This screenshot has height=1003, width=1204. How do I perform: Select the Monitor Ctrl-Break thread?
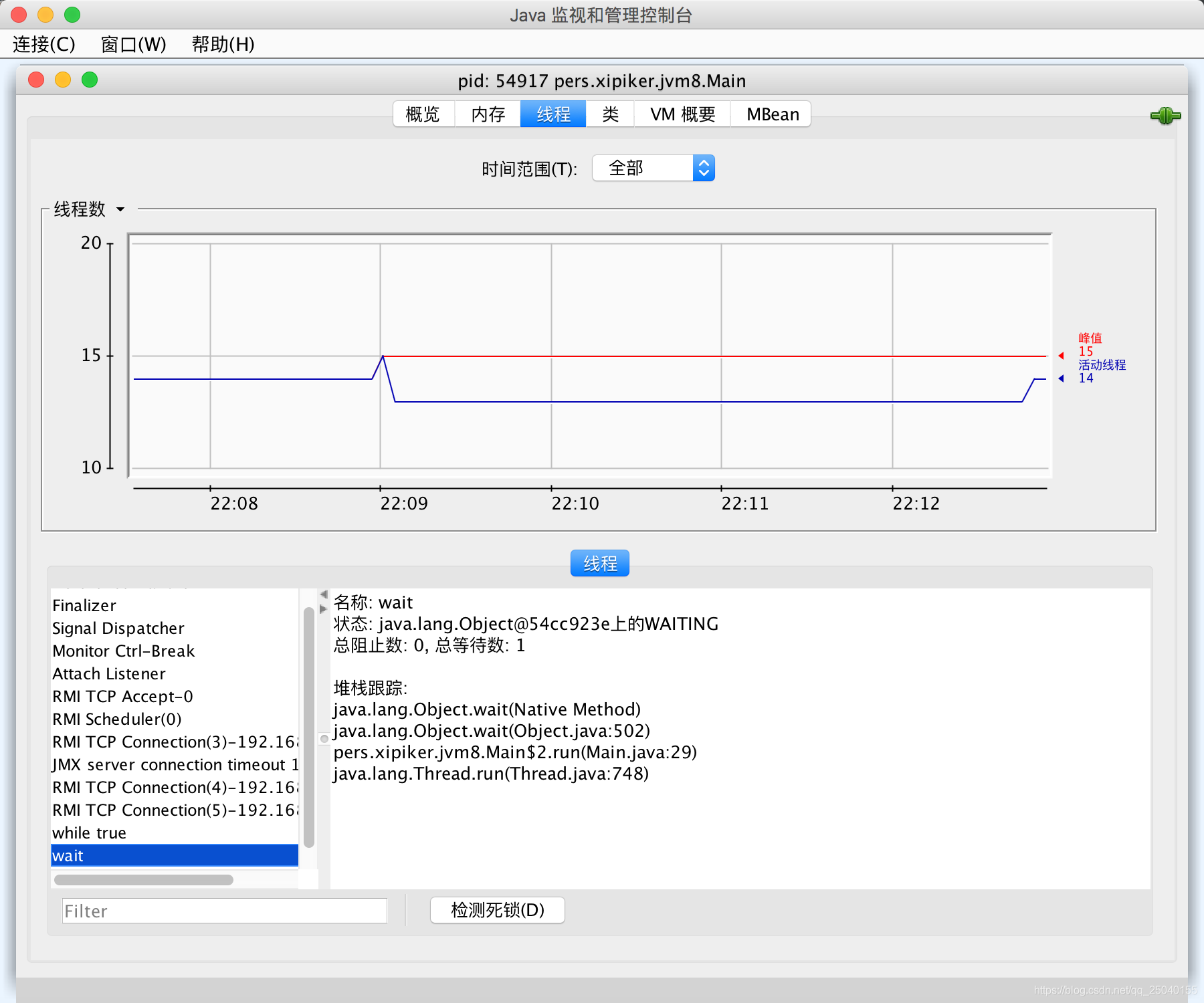(175, 651)
